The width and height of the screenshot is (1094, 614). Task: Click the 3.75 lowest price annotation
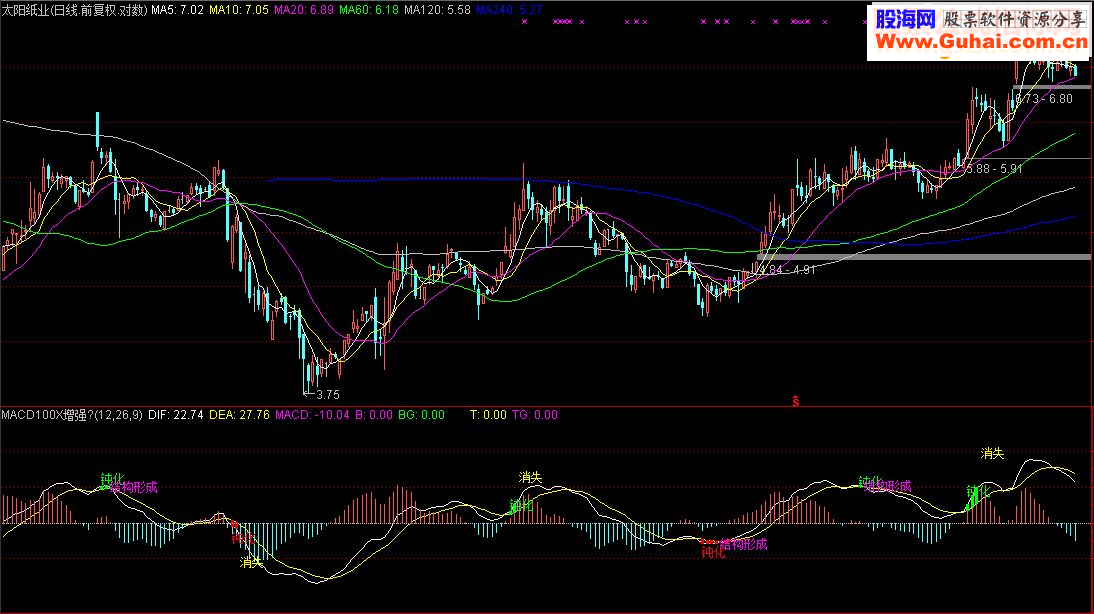pos(328,395)
